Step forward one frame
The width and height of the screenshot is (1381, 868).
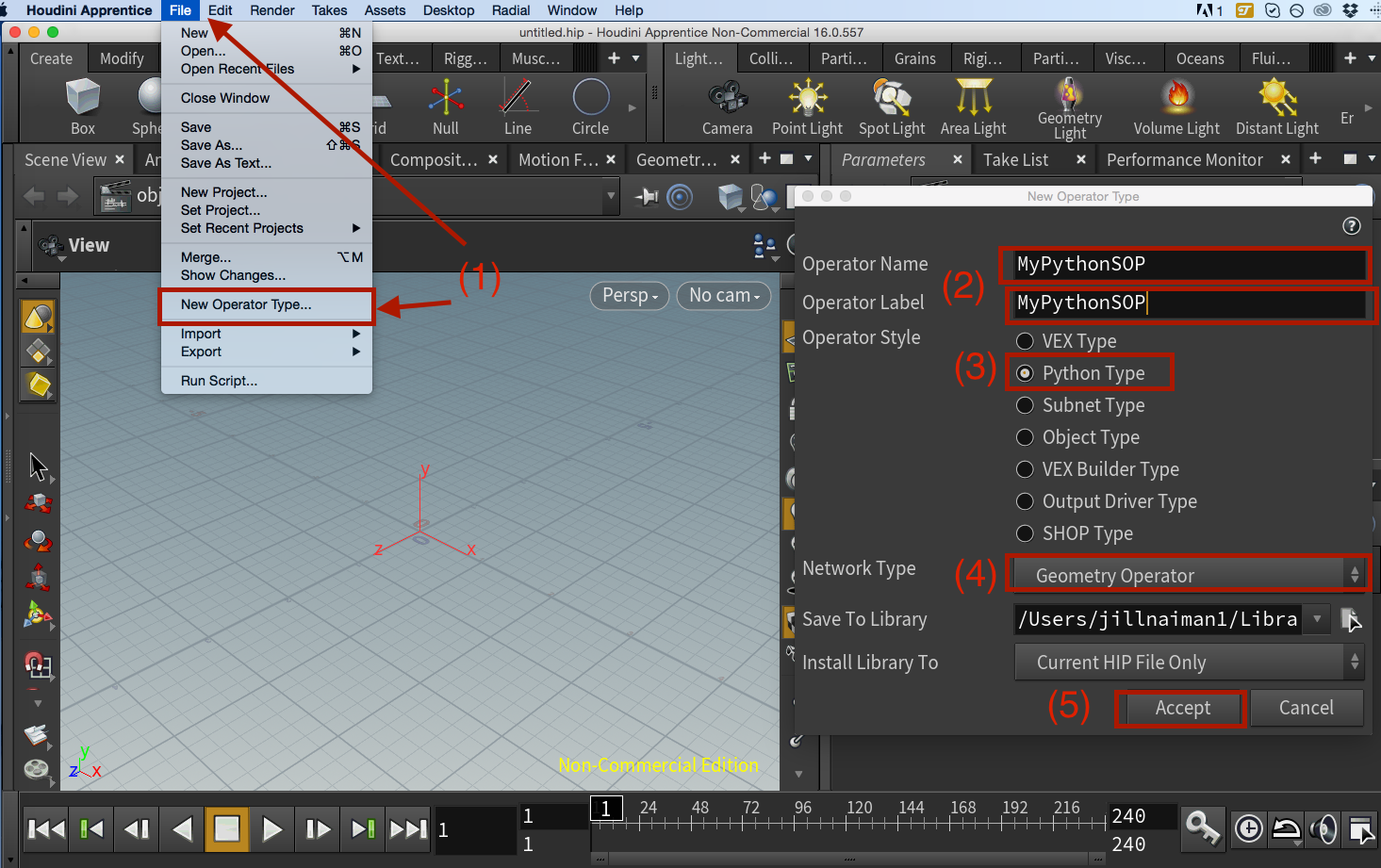[x=318, y=829]
